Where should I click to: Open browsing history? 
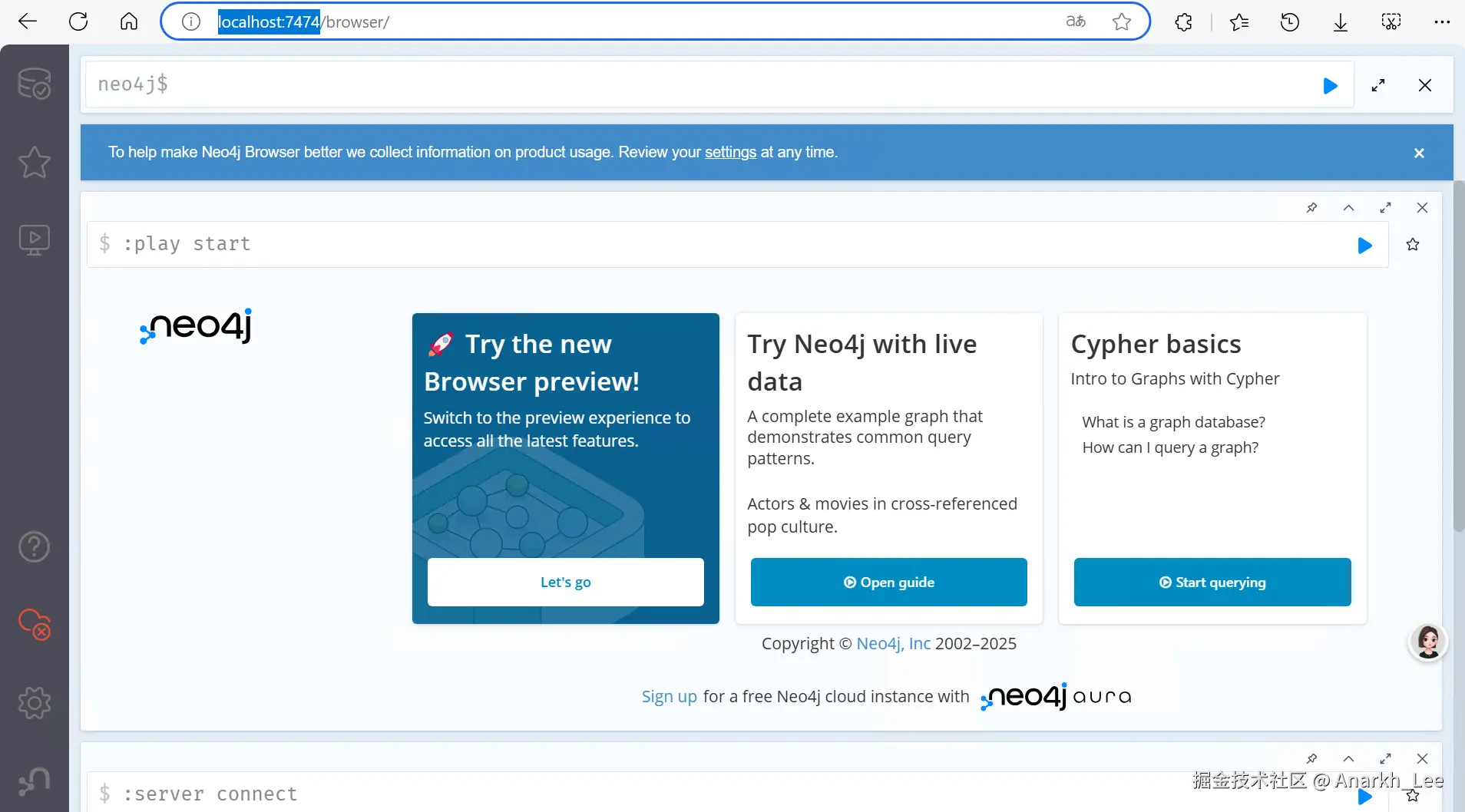coord(1290,22)
